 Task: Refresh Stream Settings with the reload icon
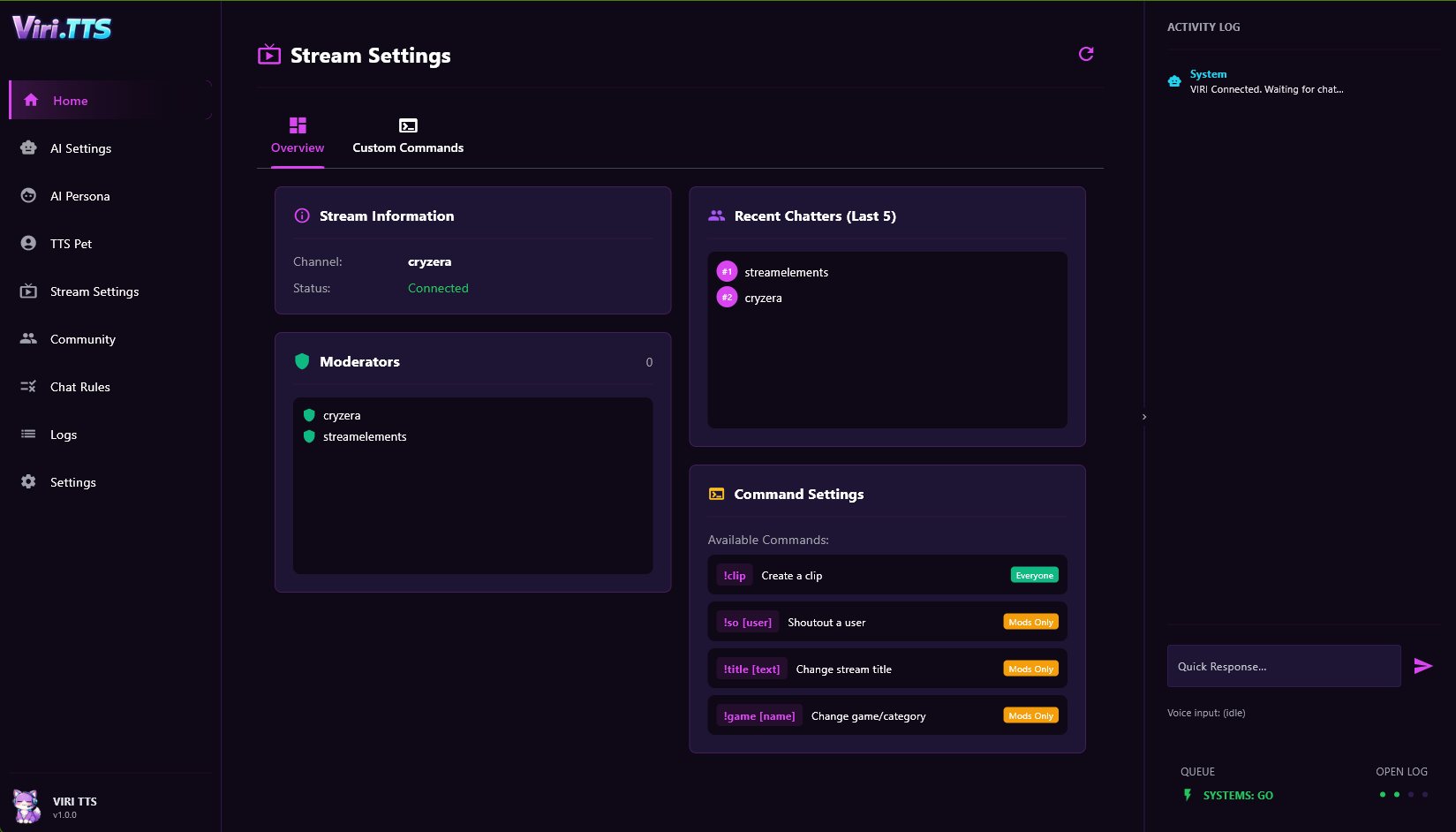coord(1086,54)
